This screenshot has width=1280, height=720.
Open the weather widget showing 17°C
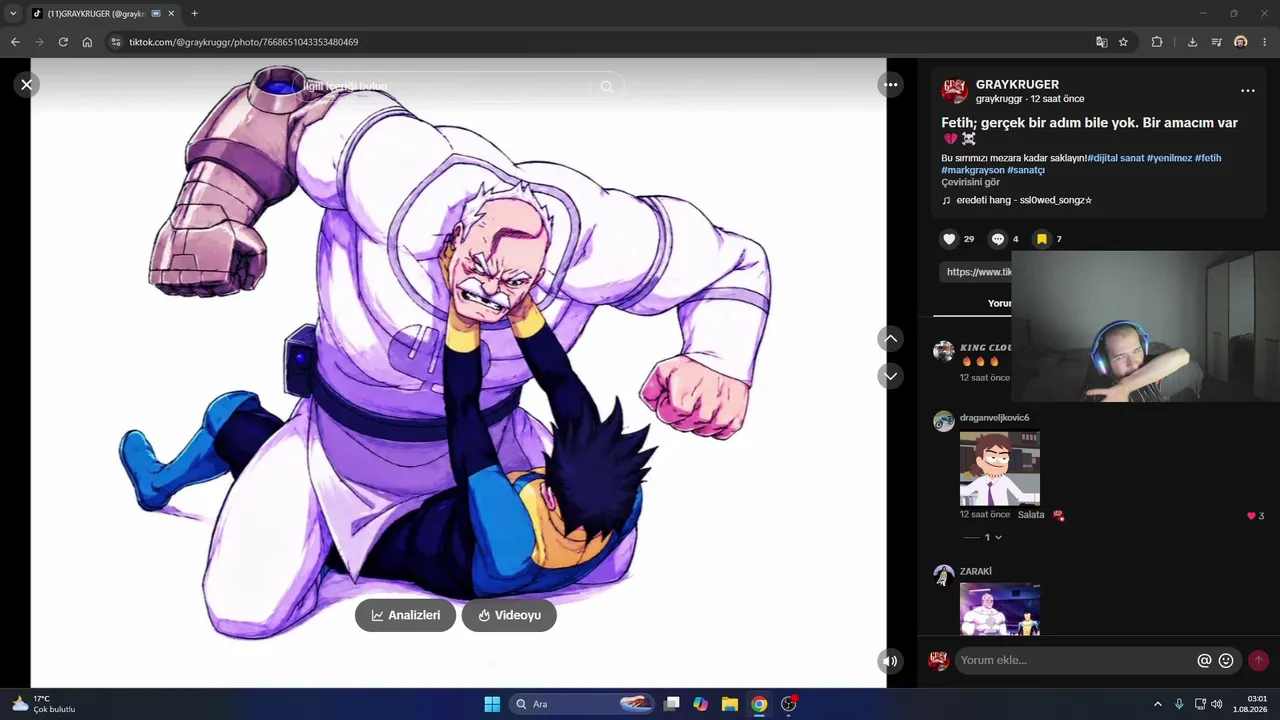point(42,704)
